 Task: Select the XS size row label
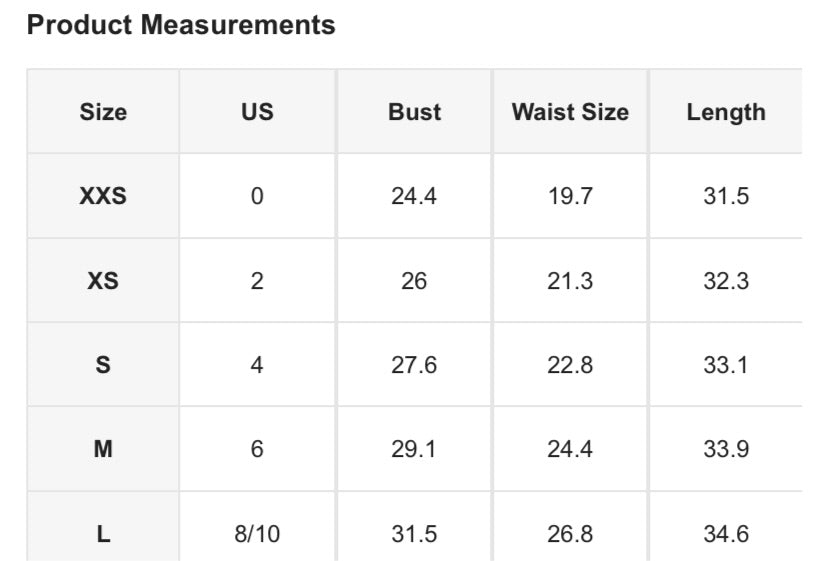(x=103, y=281)
